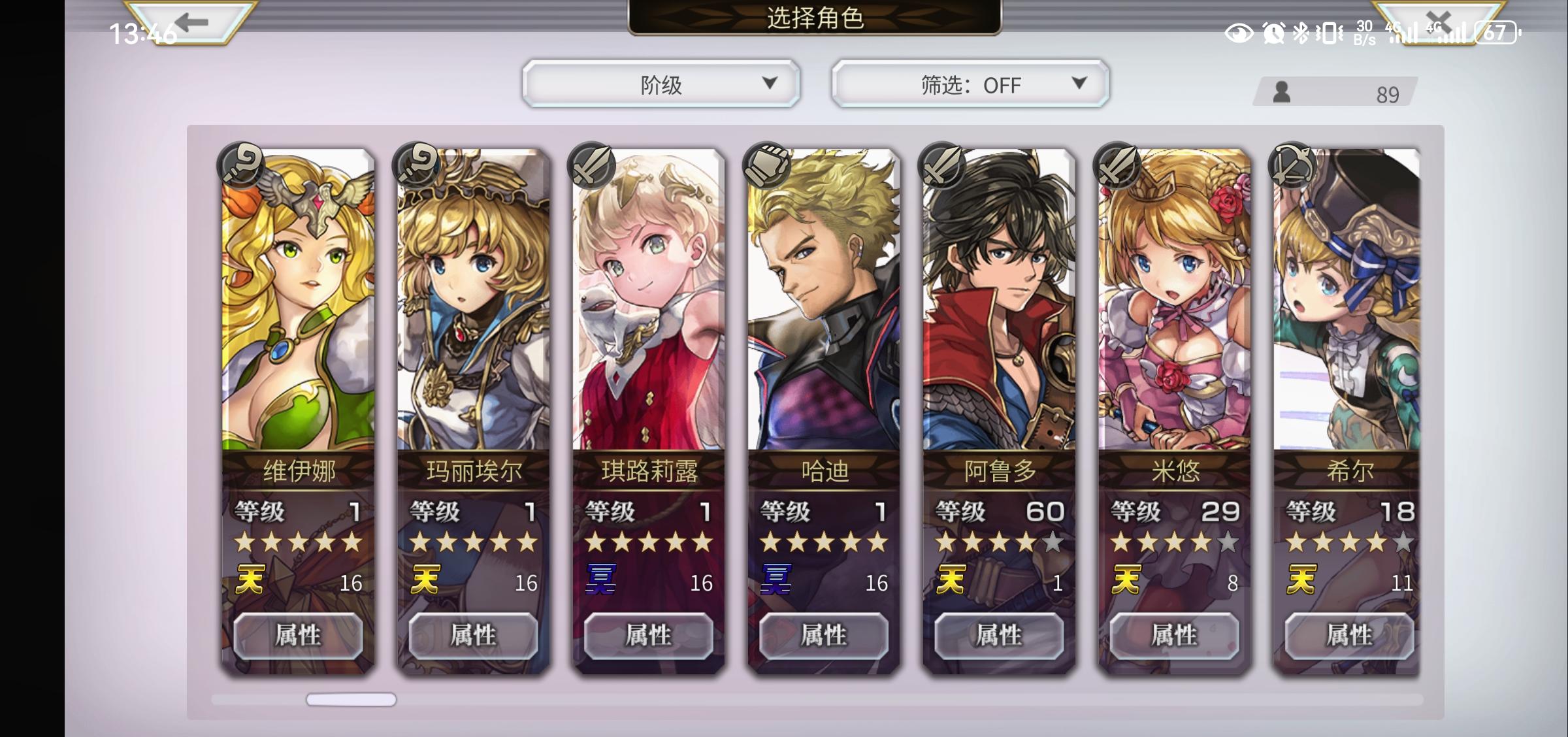The height and width of the screenshot is (737, 1568).
Task: View 属性 of 玛丽埃尔
Action: pos(474,635)
